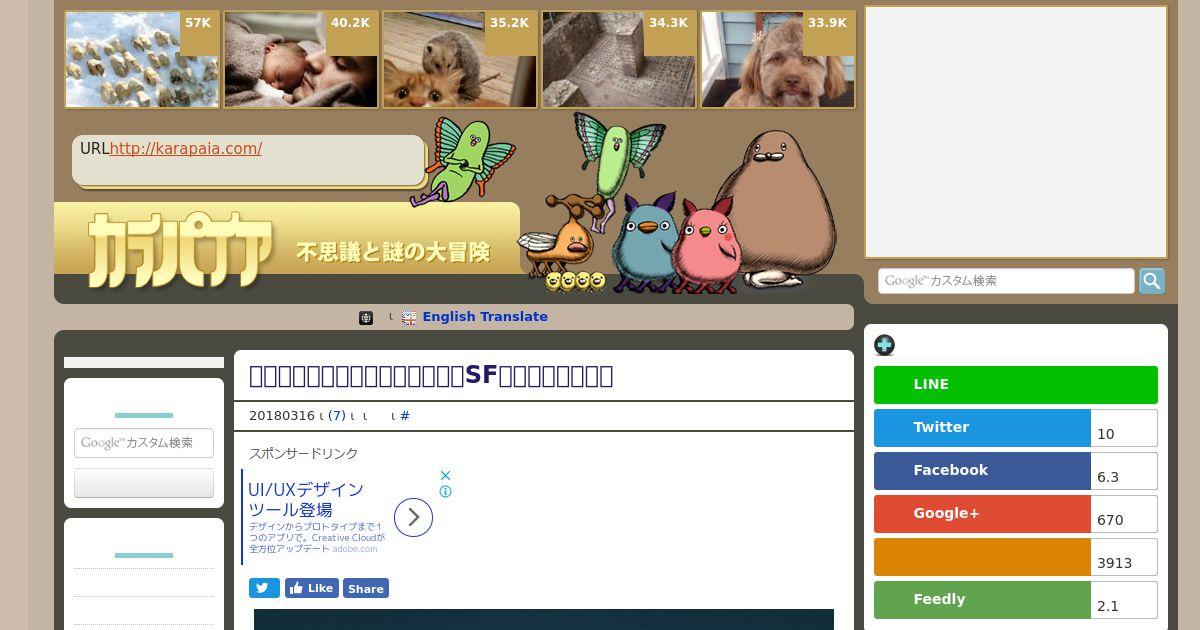Click the header Google custom search field

1006,281
